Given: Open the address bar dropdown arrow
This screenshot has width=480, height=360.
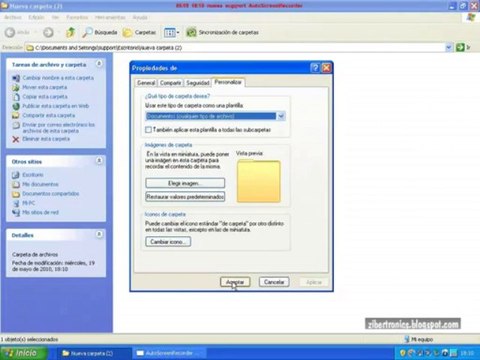Looking at the screenshot, I should coord(449,48).
